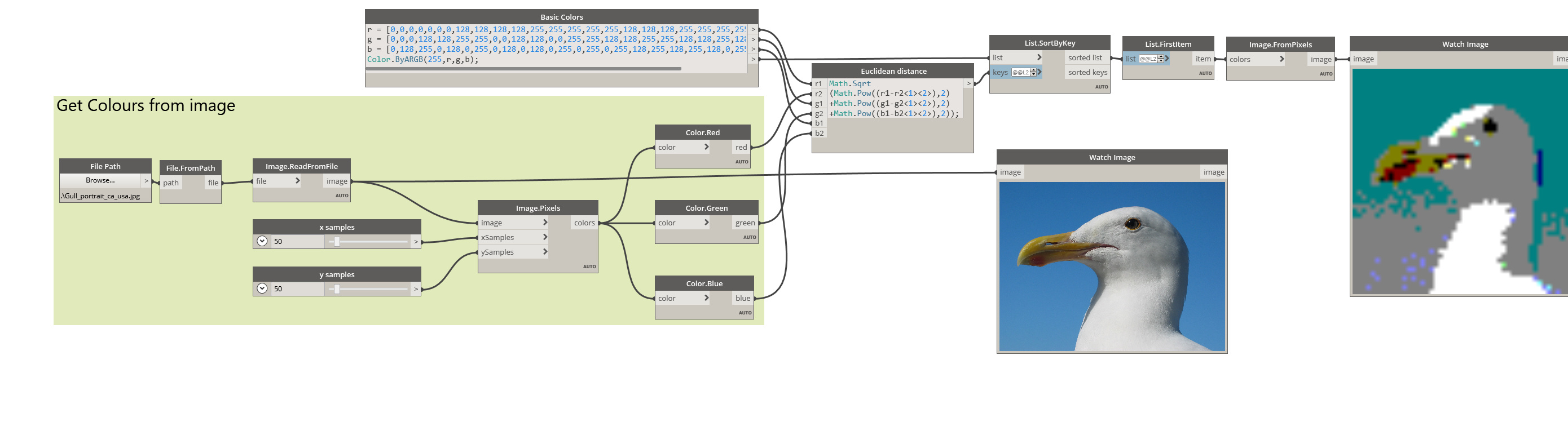Click the gull photo in the Watch Image preview

pos(1112,267)
